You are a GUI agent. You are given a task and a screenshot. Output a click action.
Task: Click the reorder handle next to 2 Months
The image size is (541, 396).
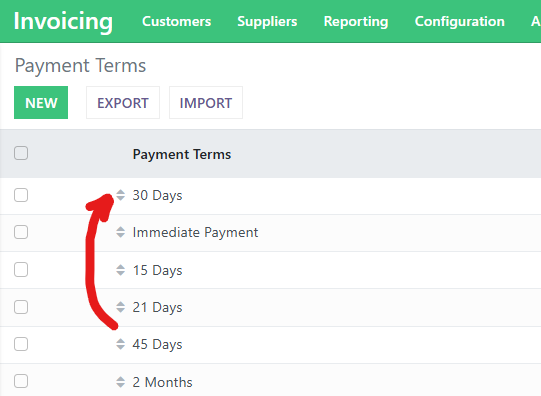click(x=120, y=382)
